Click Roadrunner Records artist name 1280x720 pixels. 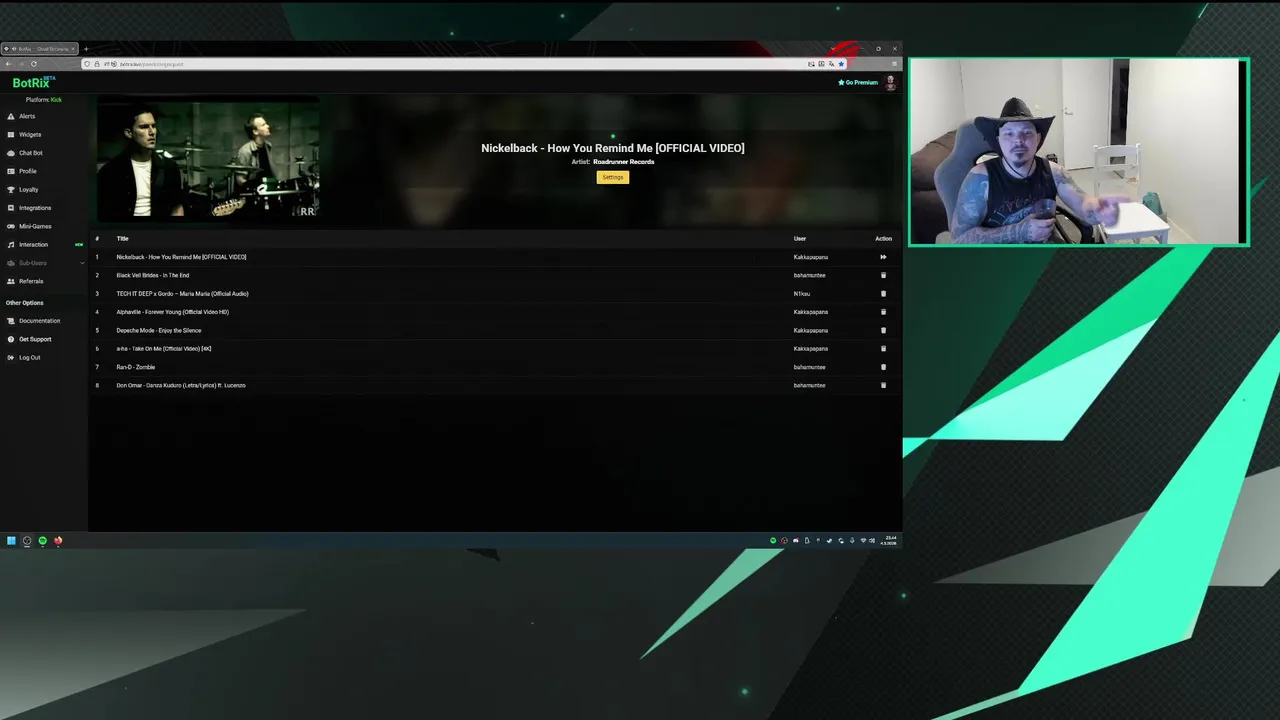point(623,162)
